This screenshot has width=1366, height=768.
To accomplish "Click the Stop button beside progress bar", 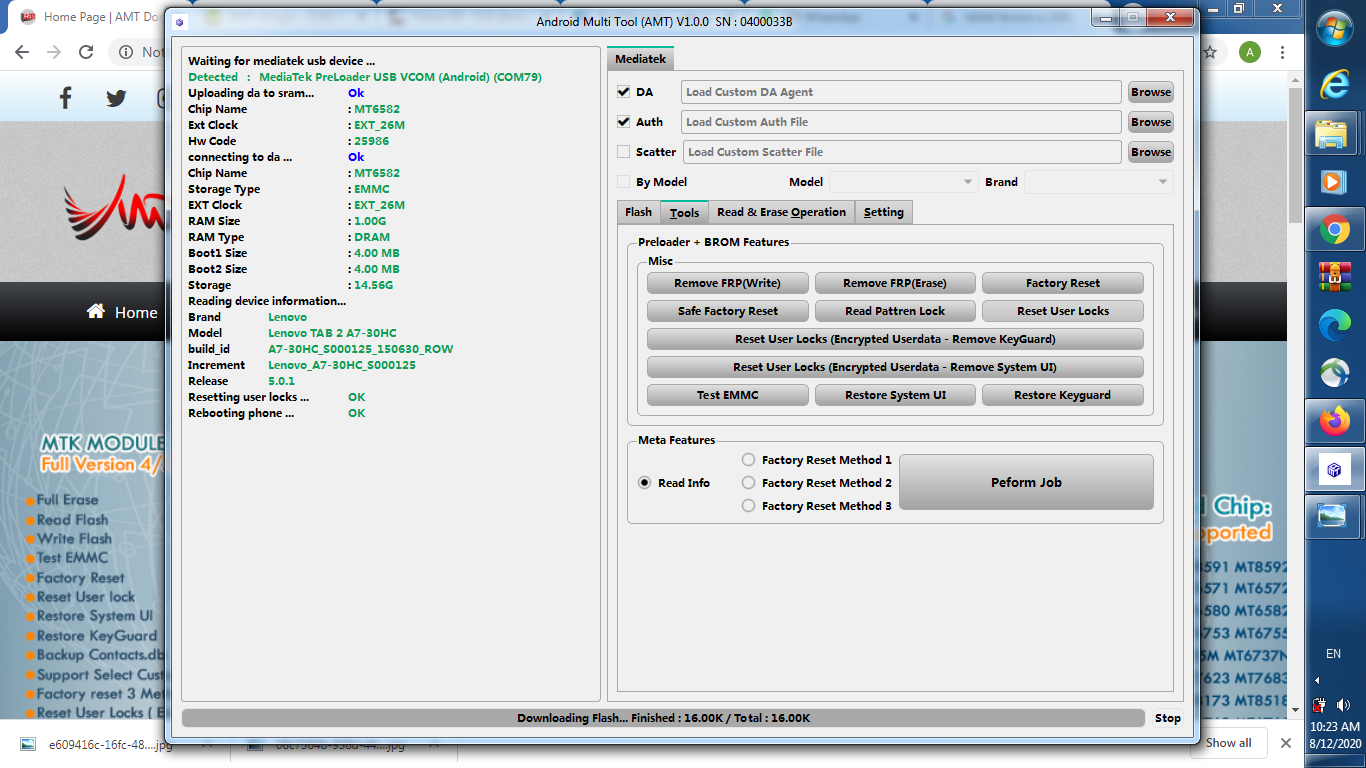I will (1168, 718).
